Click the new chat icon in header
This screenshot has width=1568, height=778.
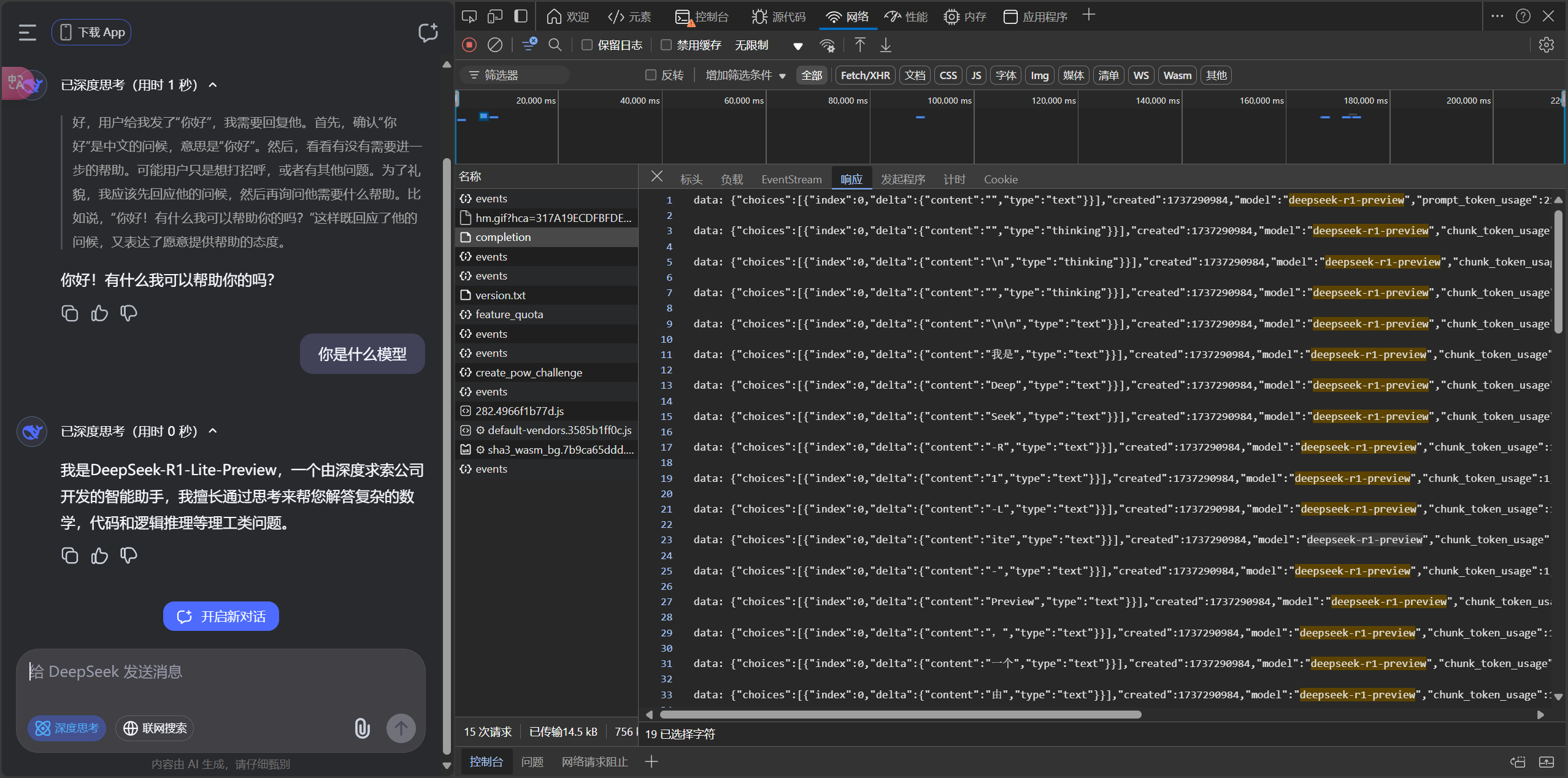pos(428,32)
